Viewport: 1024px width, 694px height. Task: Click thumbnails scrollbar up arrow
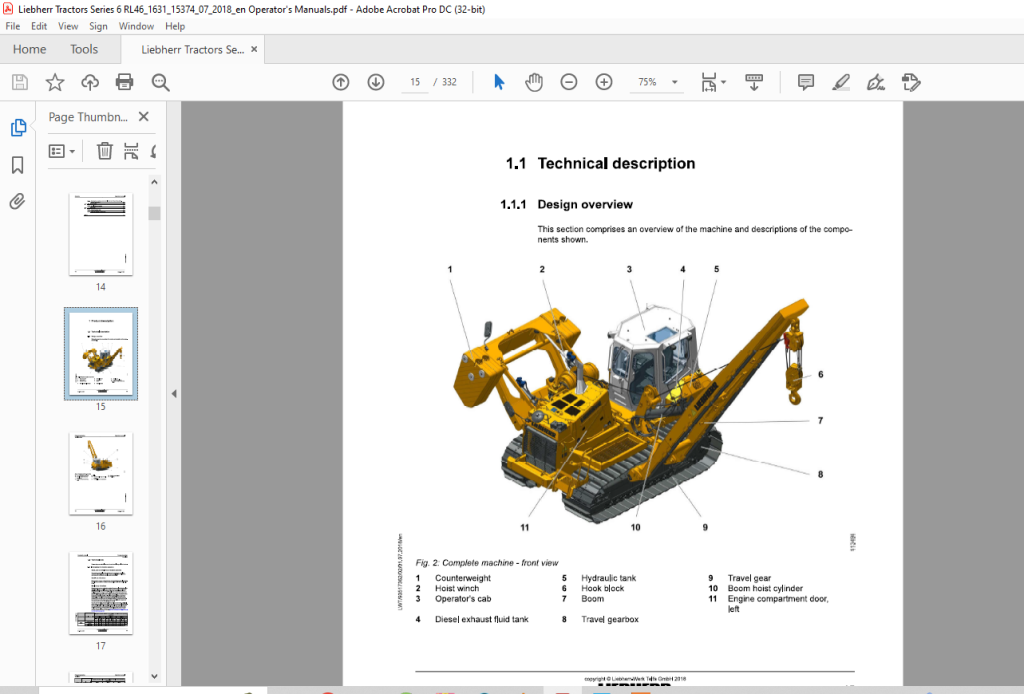154,182
